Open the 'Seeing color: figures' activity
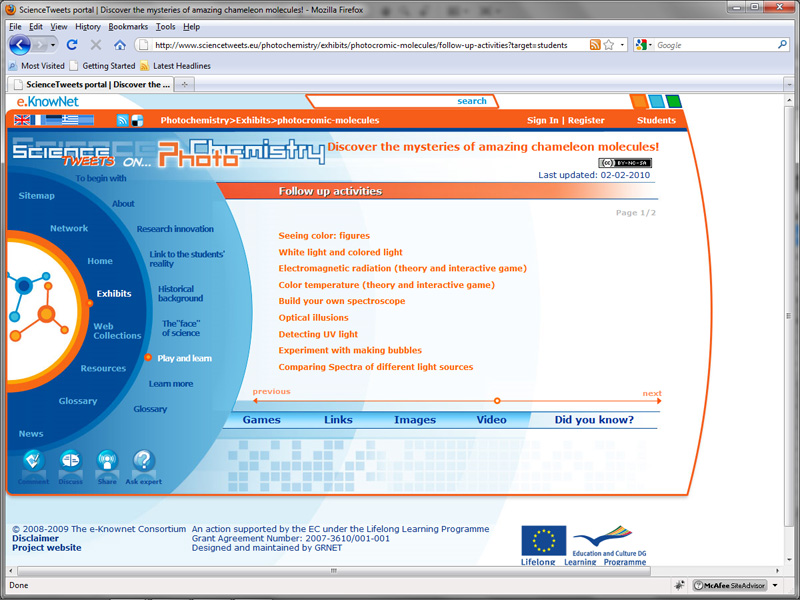The height and width of the screenshot is (600, 800). (x=324, y=236)
